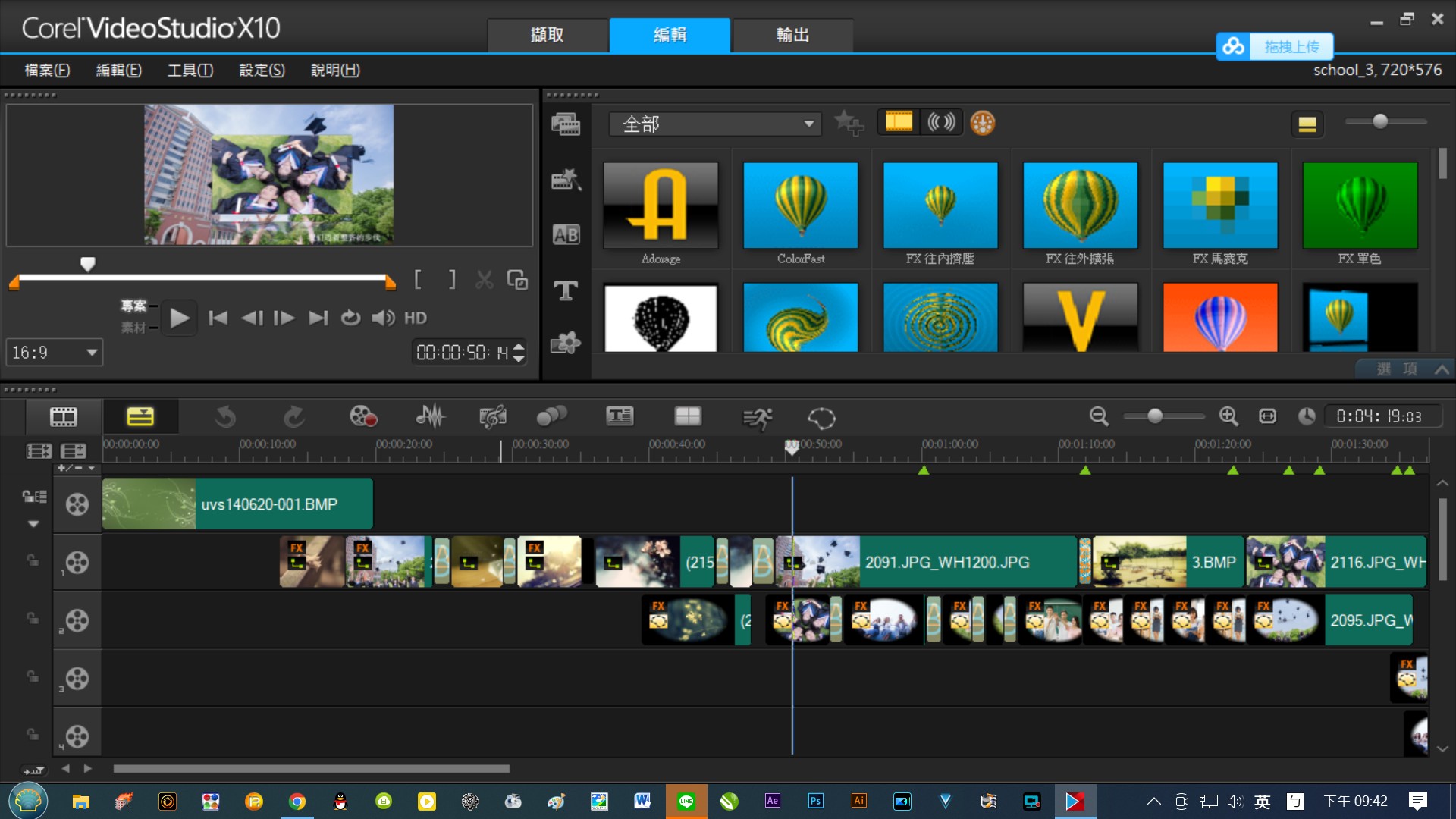Open the preview volume control

383,318
